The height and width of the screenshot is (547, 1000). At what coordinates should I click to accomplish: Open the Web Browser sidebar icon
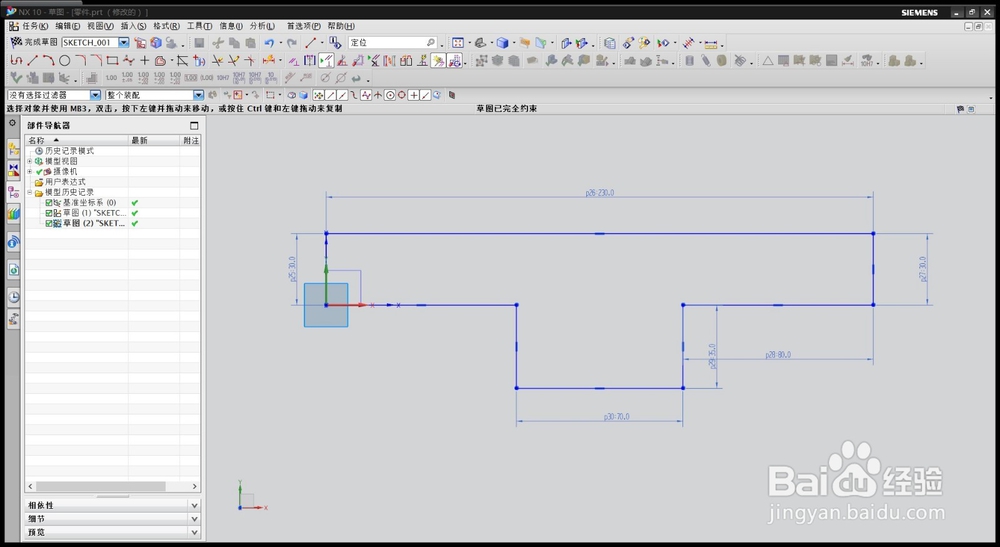click(x=13, y=270)
